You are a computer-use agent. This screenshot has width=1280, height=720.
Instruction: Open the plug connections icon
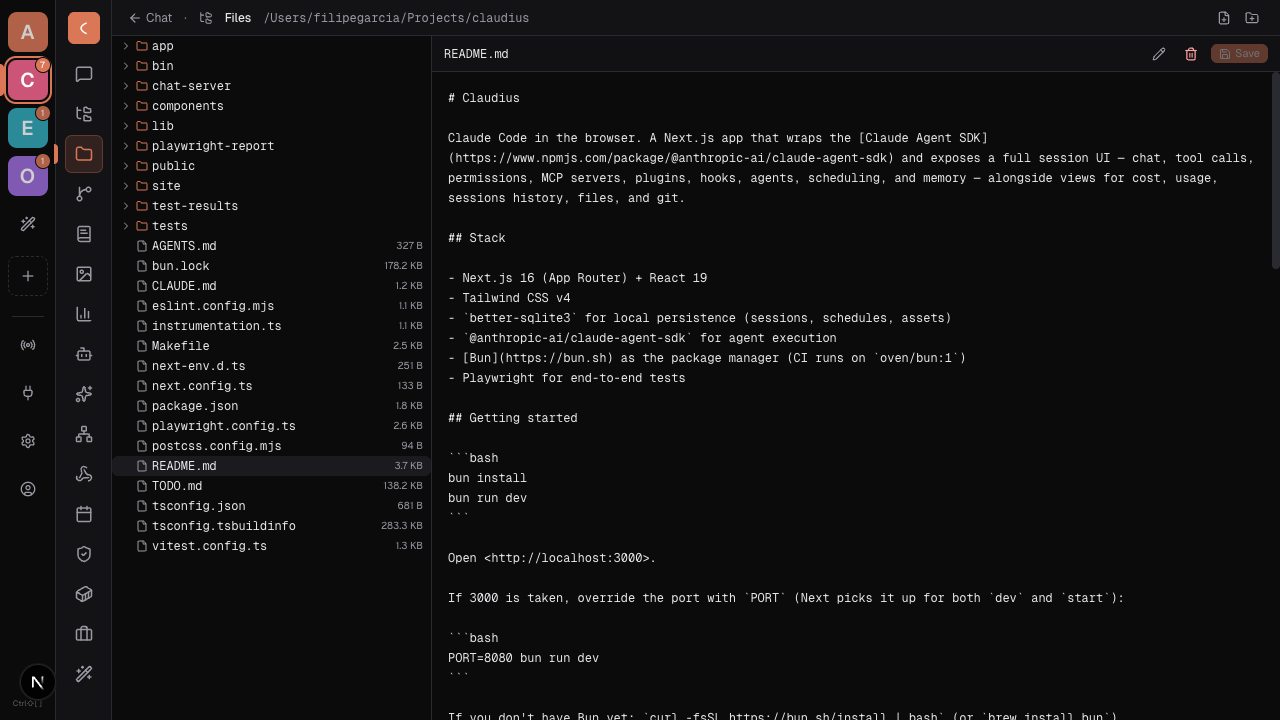point(28,393)
